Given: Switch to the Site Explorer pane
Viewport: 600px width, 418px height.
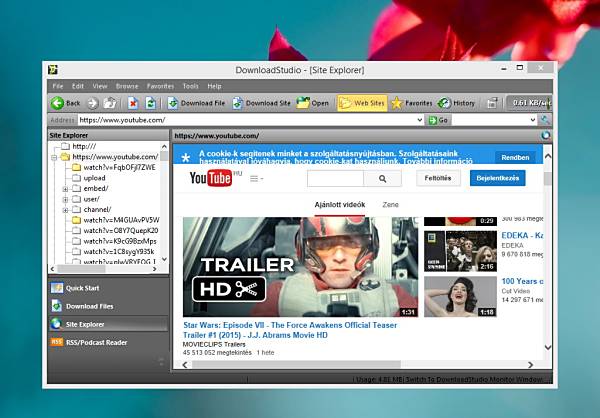Looking at the screenshot, I should (x=109, y=324).
